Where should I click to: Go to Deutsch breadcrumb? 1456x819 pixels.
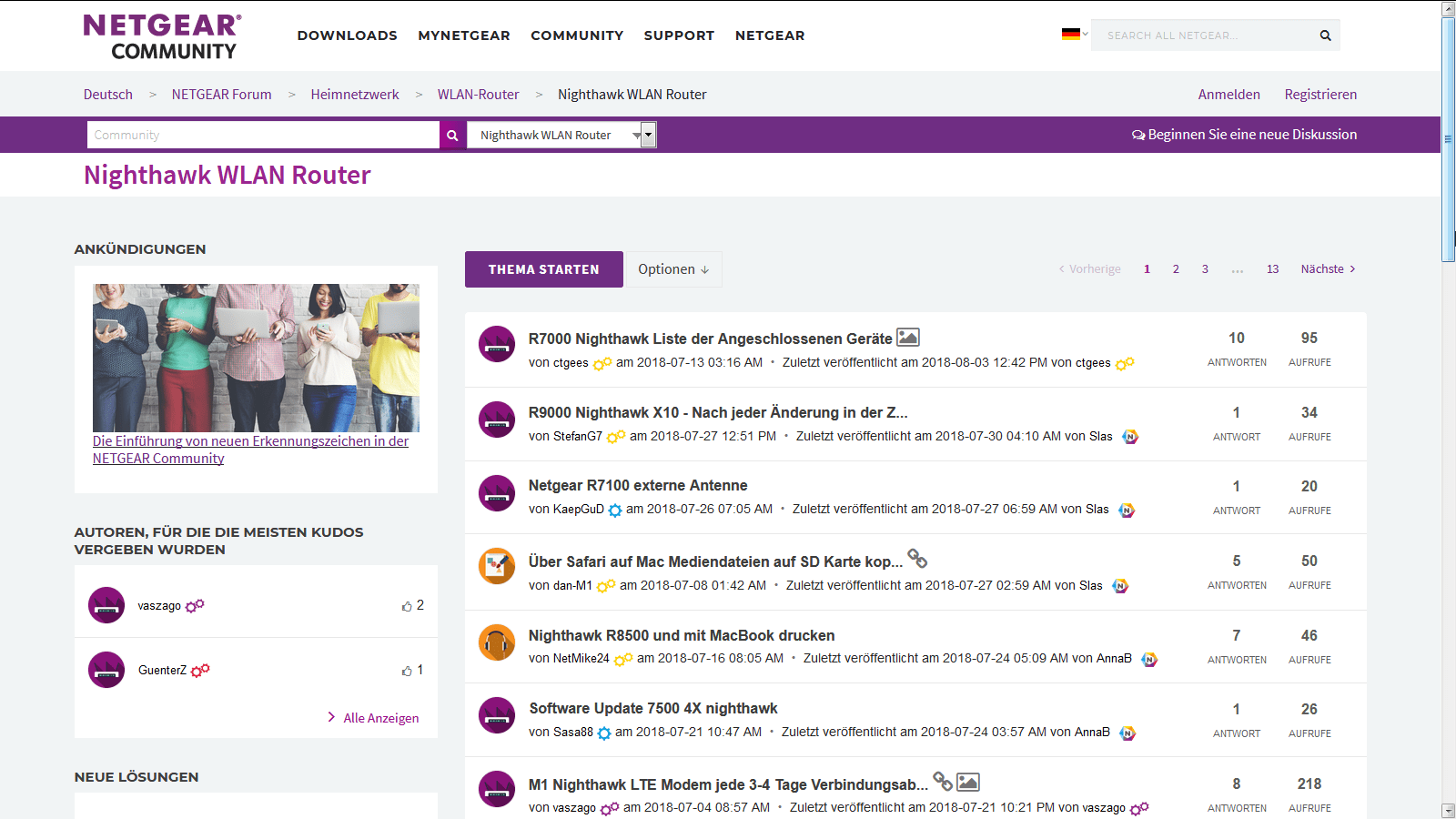108,95
